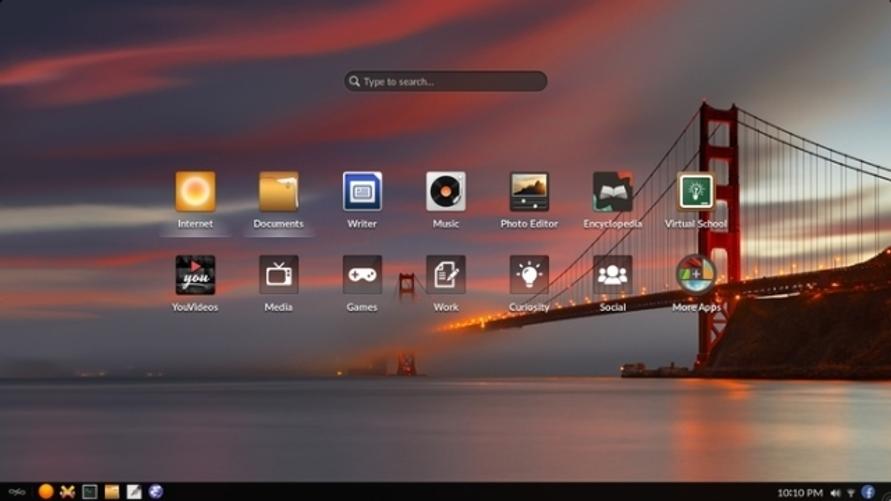Open the Social folder
The image size is (891, 501).
pos(612,275)
